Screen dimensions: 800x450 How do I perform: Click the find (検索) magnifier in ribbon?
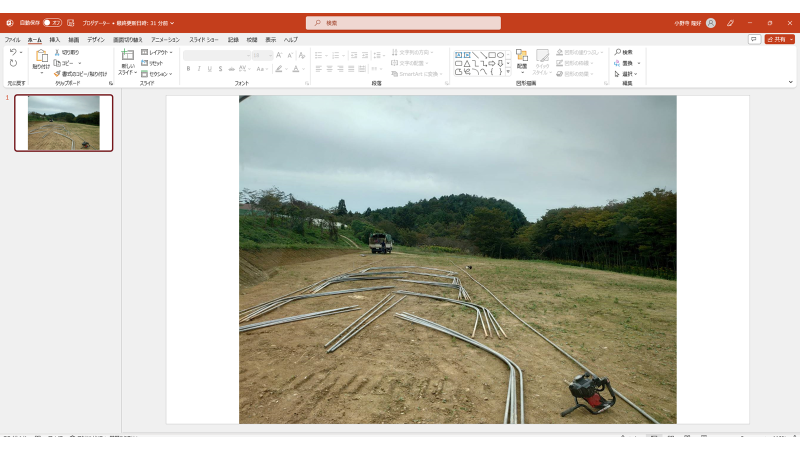coord(618,52)
